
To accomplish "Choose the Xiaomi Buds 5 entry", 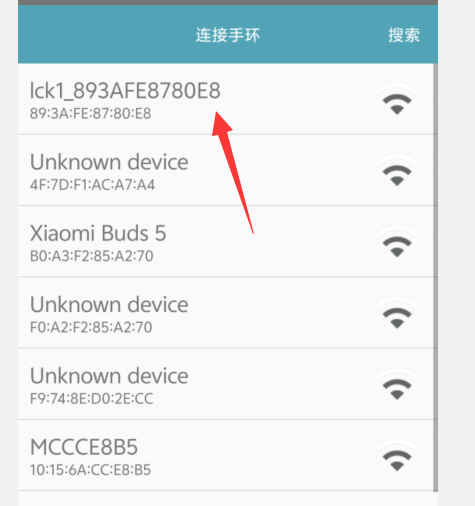I will tap(226, 241).
